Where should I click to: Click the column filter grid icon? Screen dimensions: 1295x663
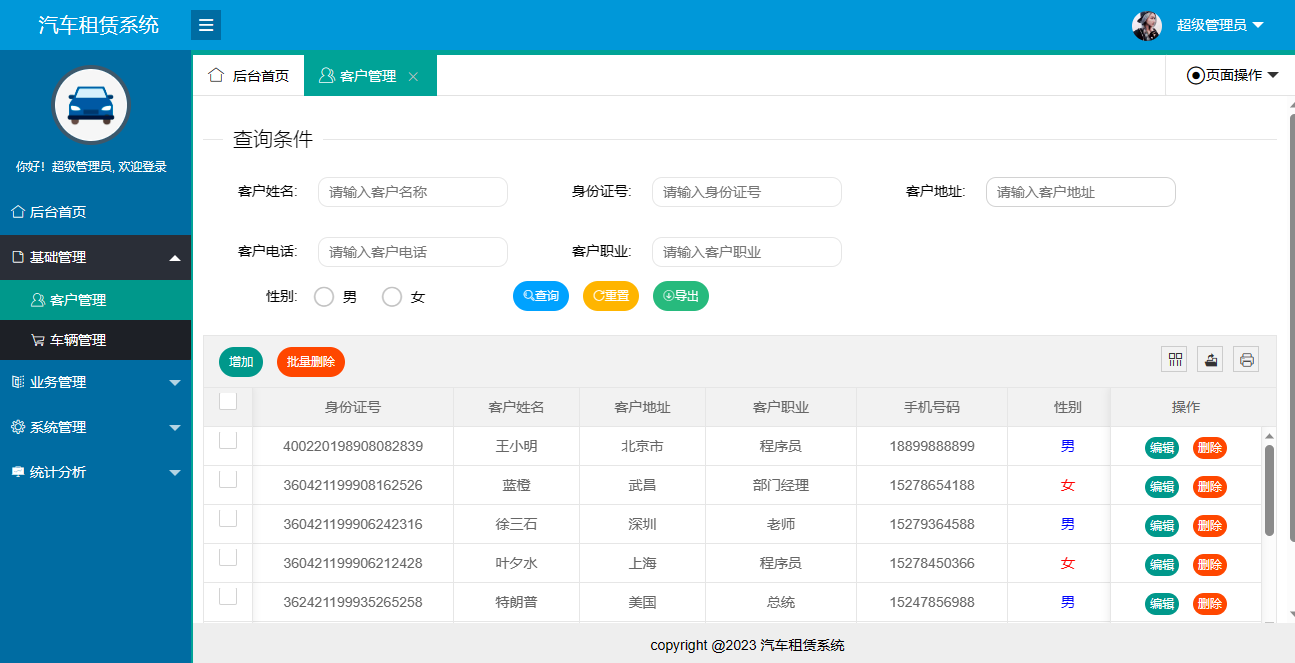click(x=1174, y=360)
